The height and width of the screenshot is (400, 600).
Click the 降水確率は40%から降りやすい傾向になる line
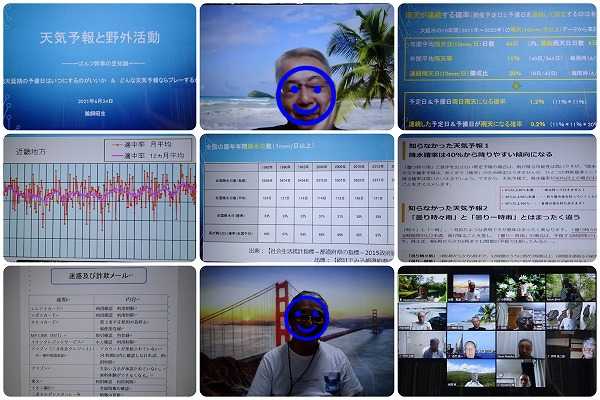tap(481, 155)
